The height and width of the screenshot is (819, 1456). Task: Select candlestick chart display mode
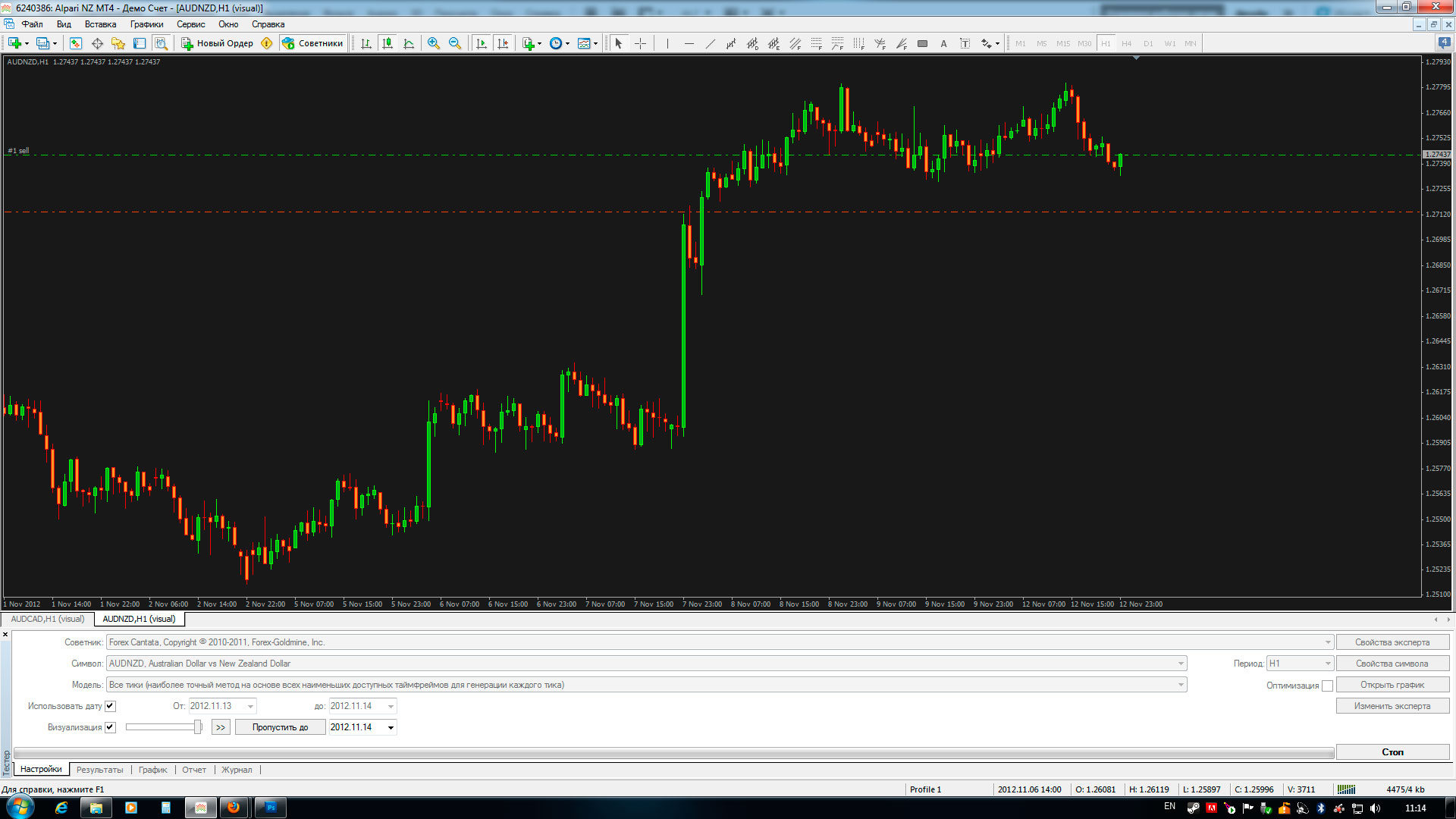coord(388,43)
